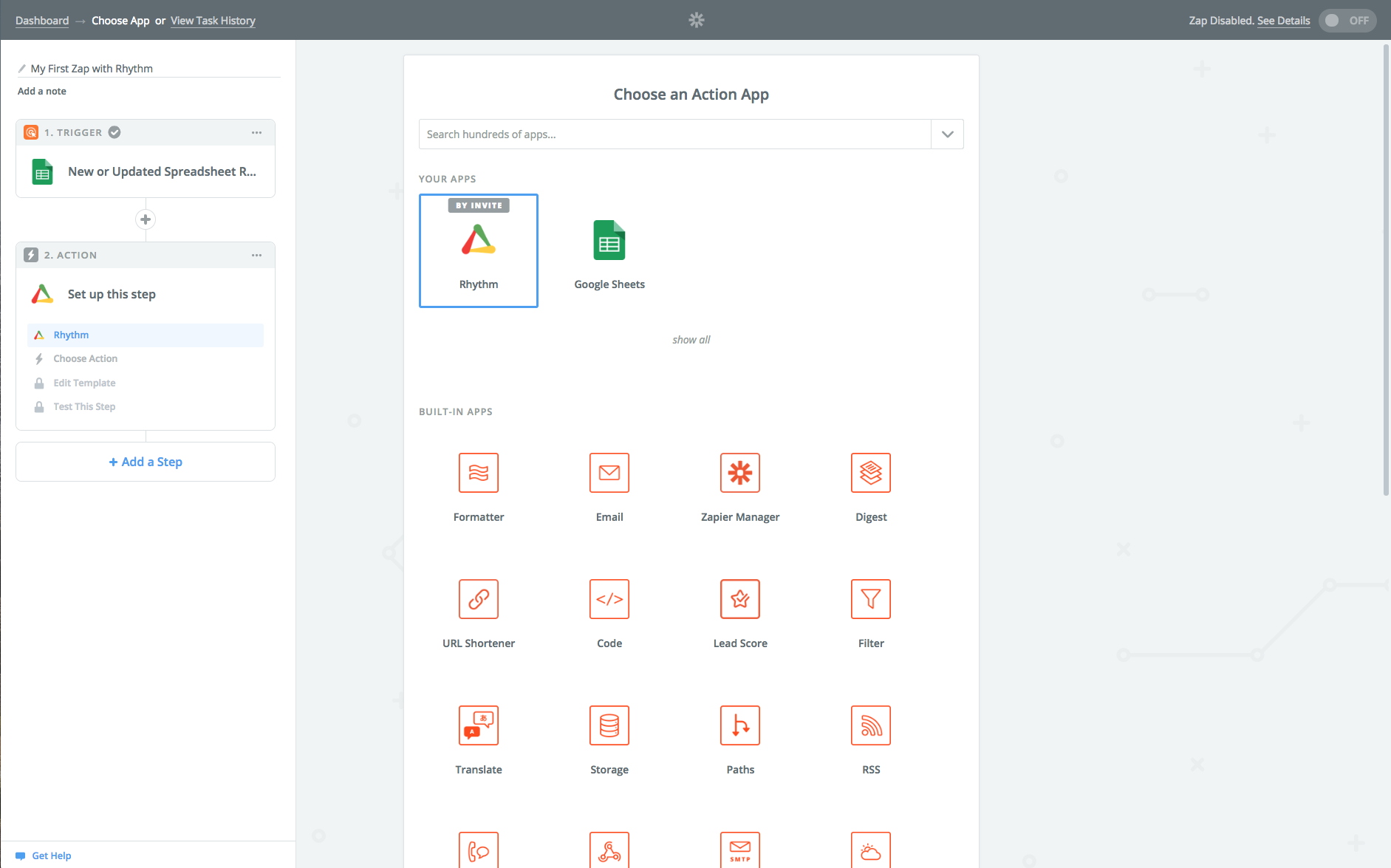Open the Storage app icon
The width and height of the screenshot is (1391, 868).
click(x=609, y=725)
